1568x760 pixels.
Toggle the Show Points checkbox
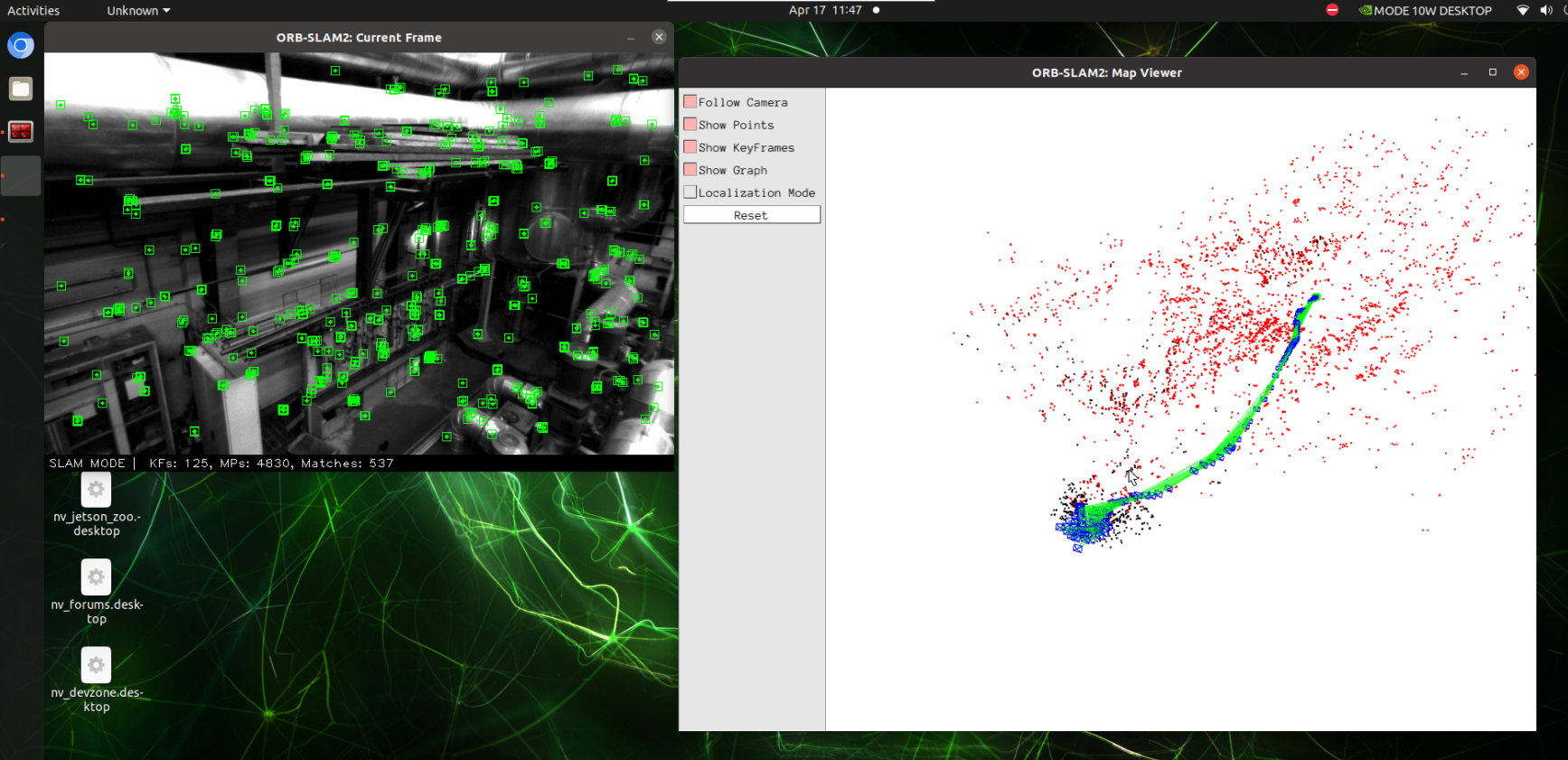coord(690,124)
